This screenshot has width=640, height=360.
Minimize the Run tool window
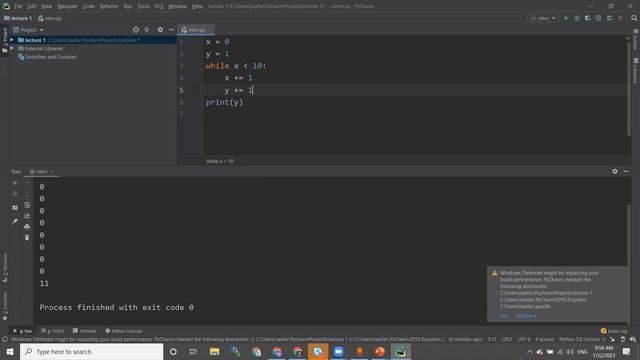[626, 171]
